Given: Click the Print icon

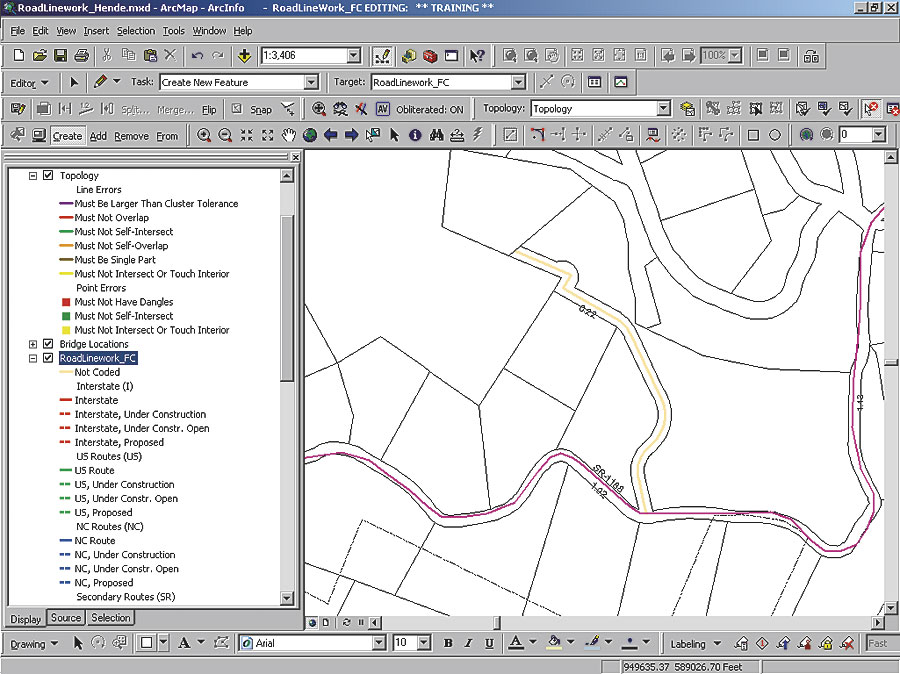Looking at the screenshot, I should (81, 56).
